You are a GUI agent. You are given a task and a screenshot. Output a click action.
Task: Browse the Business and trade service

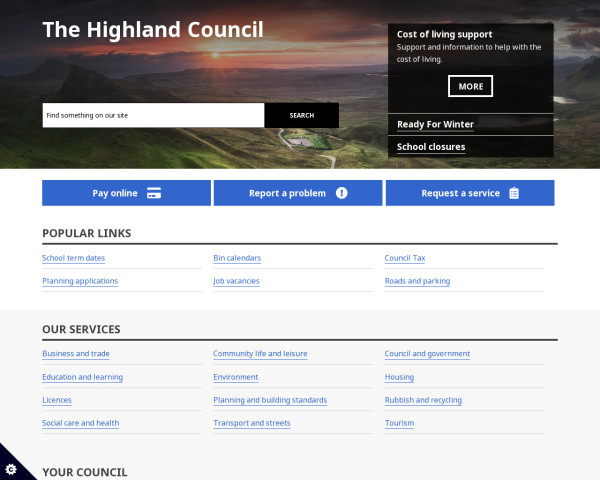[x=76, y=354]
